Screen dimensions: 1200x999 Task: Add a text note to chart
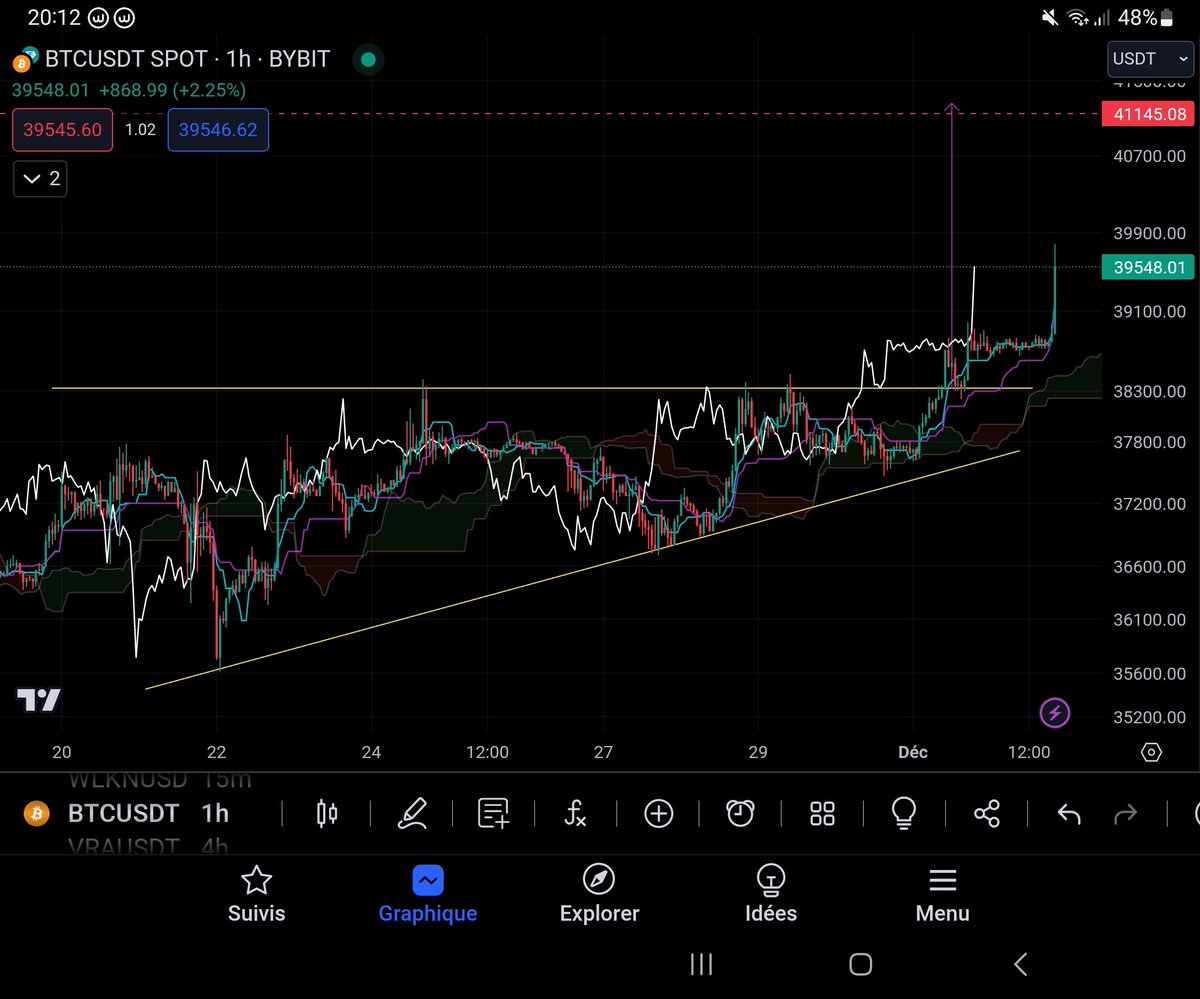[x=493, y=814]
